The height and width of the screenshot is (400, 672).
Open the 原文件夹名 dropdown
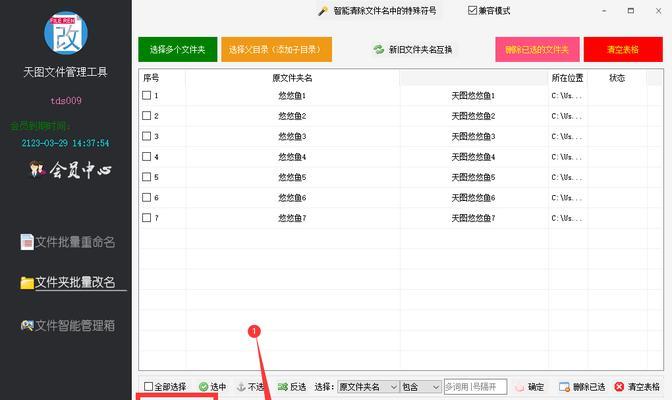(x=368, y=387)
